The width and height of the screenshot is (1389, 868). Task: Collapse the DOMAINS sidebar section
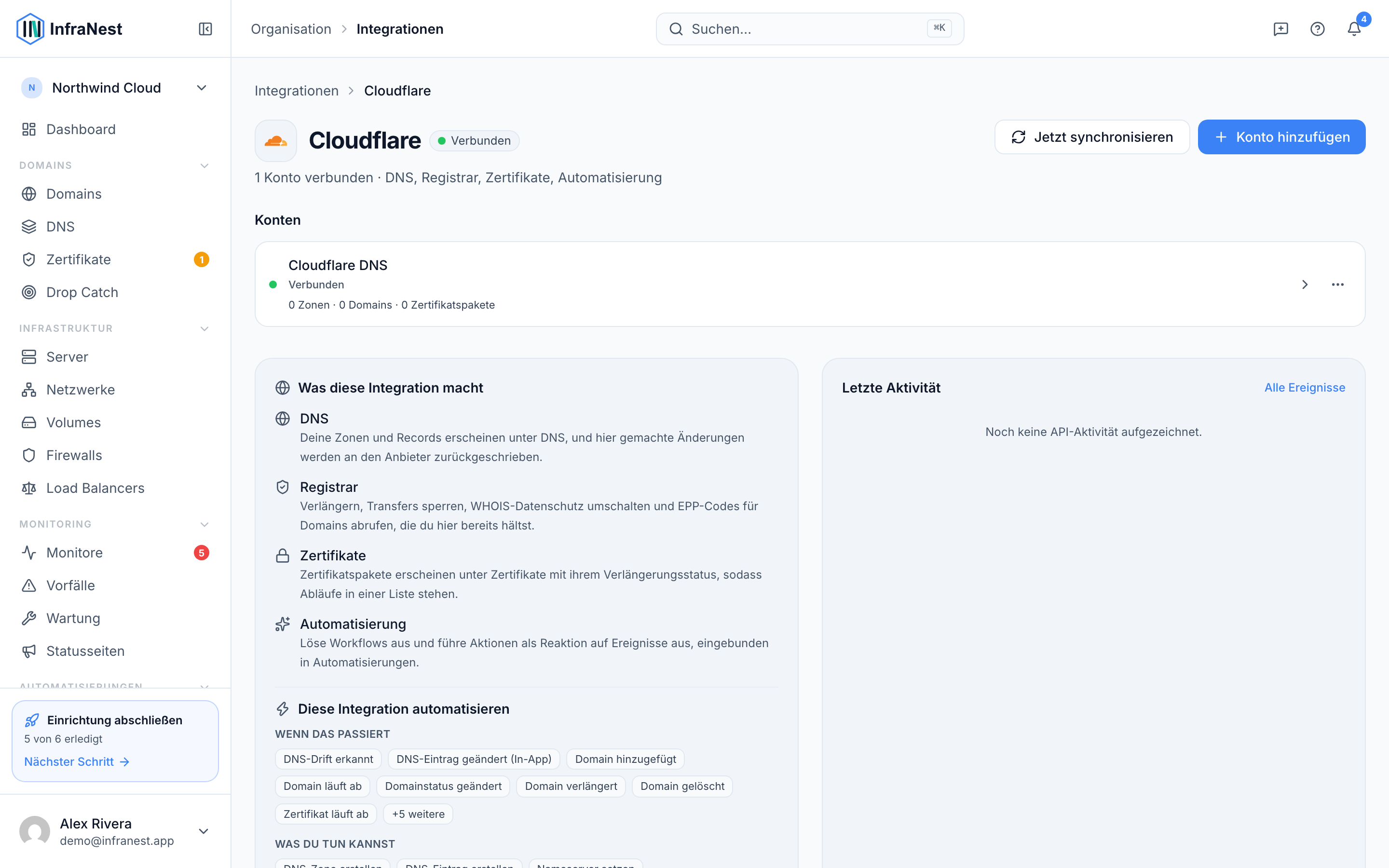[204, 166]
